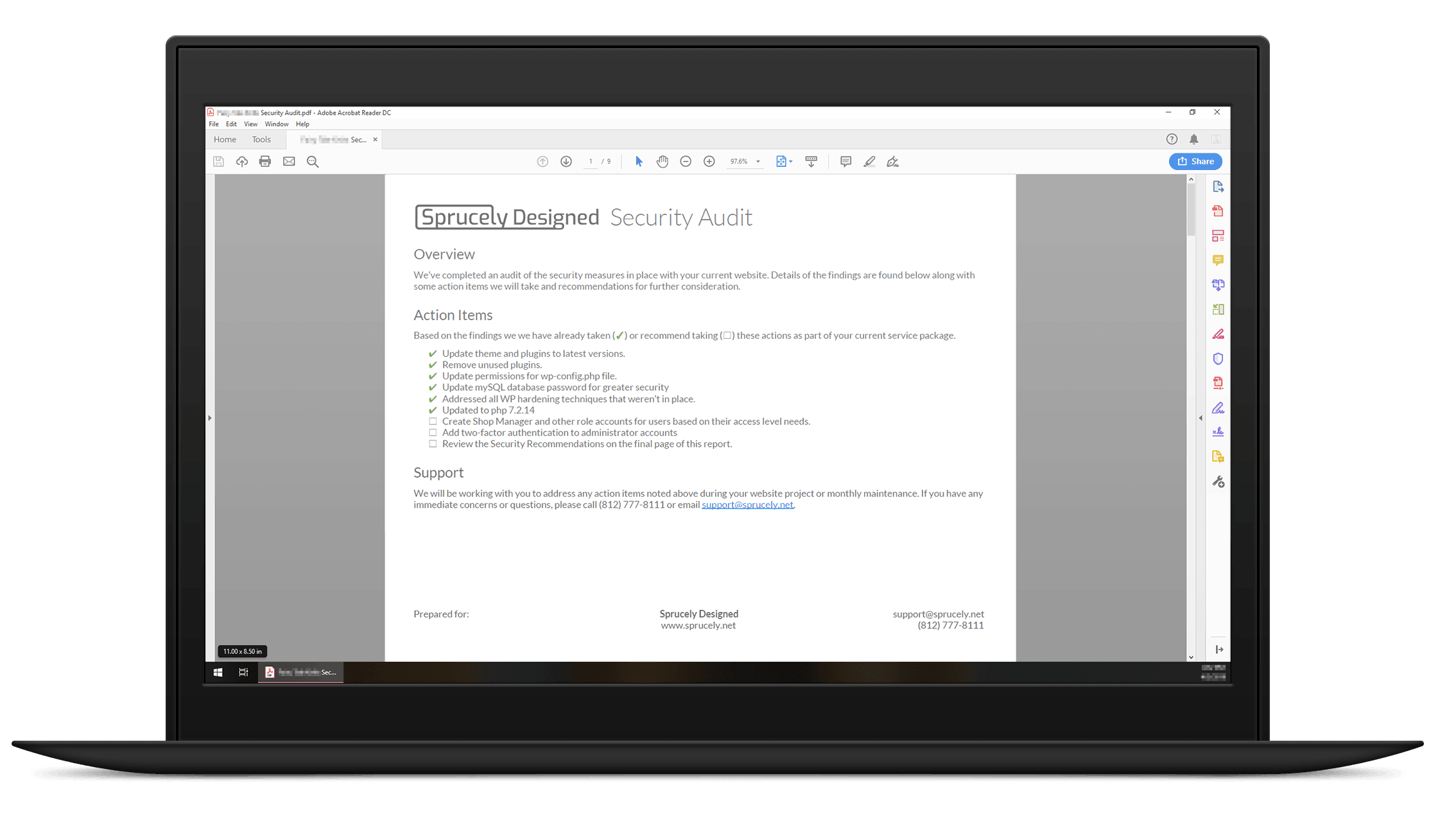Open the View menu
Image resolution: width=1456 pixels, height=819 pixels.
(x=250, y=125)
